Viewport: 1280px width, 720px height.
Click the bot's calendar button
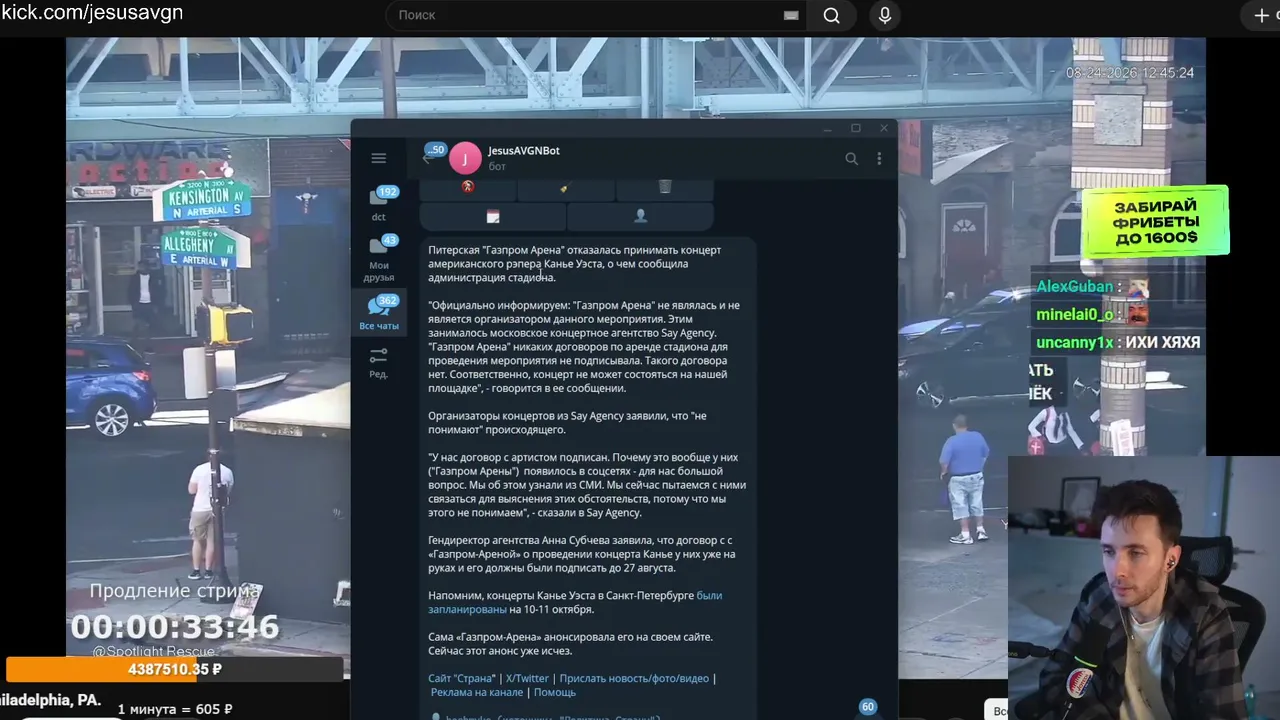493,216
